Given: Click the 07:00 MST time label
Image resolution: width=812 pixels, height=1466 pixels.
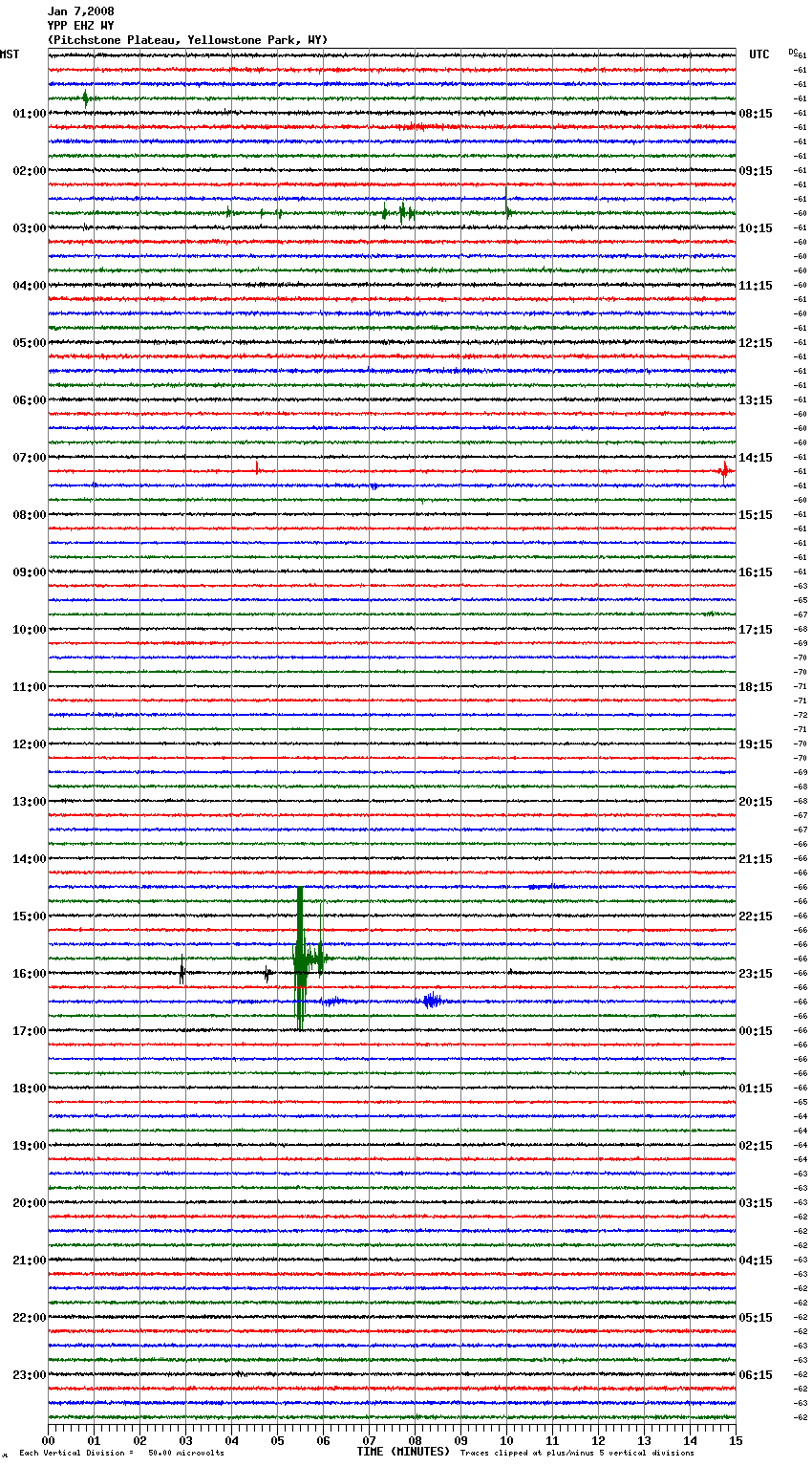Looking at the screenshot, I should coord(30,458).
